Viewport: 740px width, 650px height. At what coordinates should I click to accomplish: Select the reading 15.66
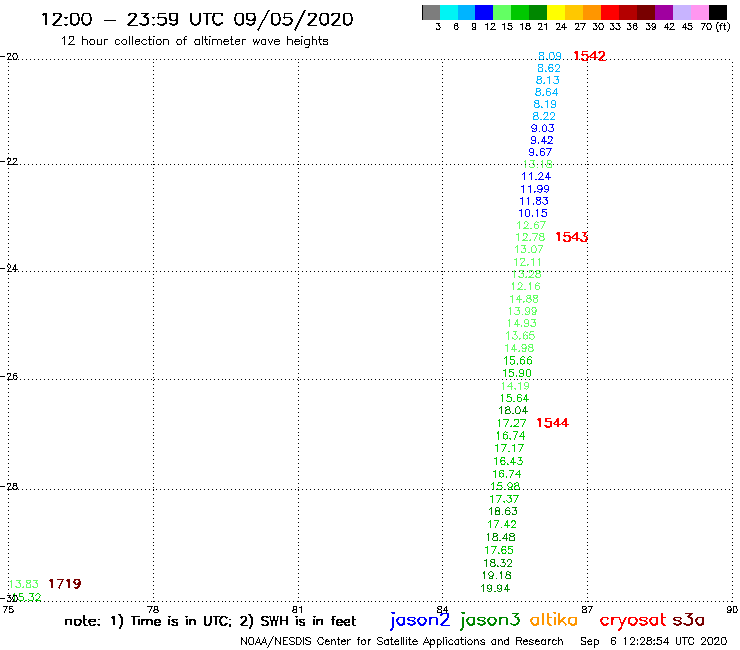click(518, 361)
